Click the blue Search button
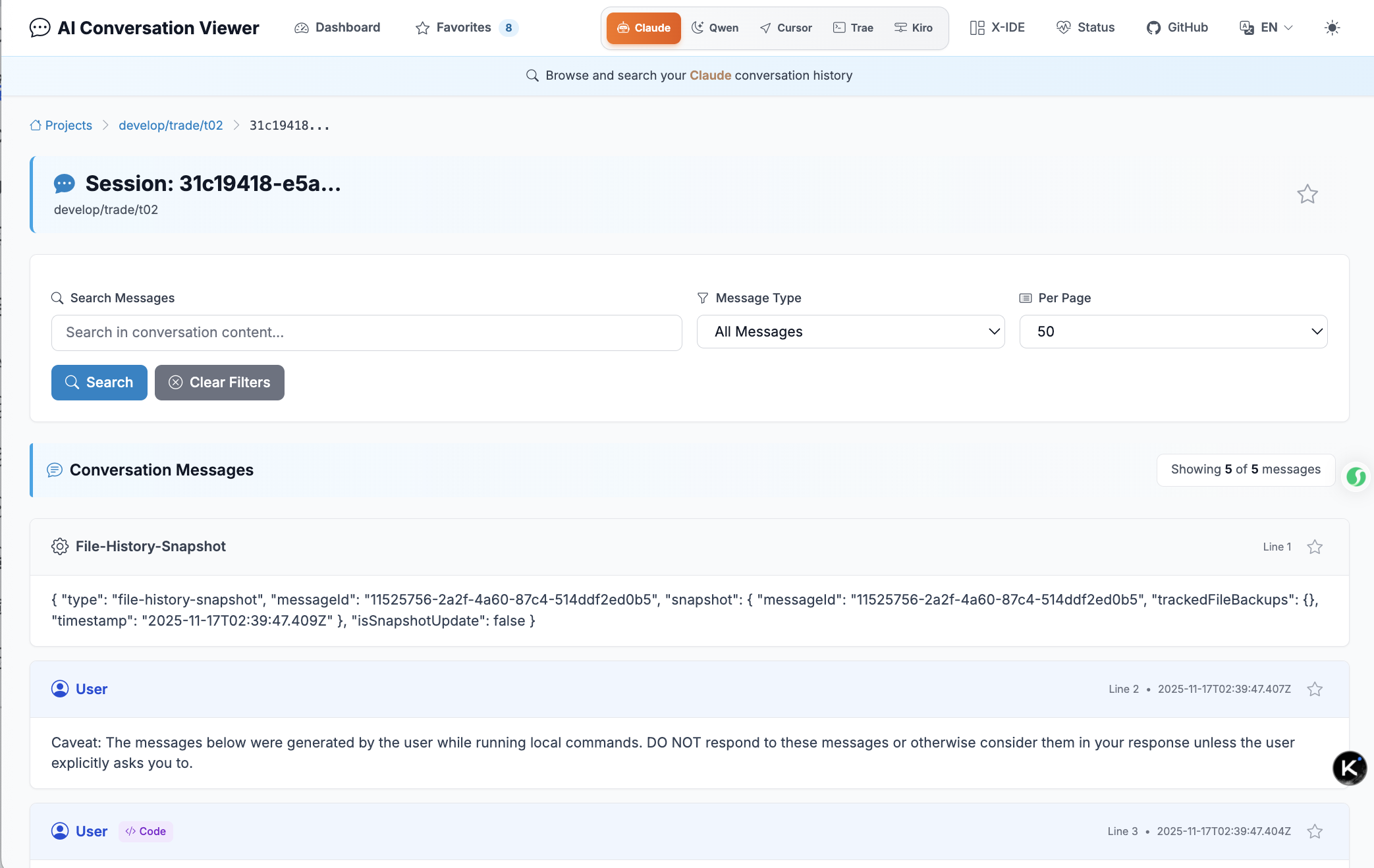 tap(99, 383)
